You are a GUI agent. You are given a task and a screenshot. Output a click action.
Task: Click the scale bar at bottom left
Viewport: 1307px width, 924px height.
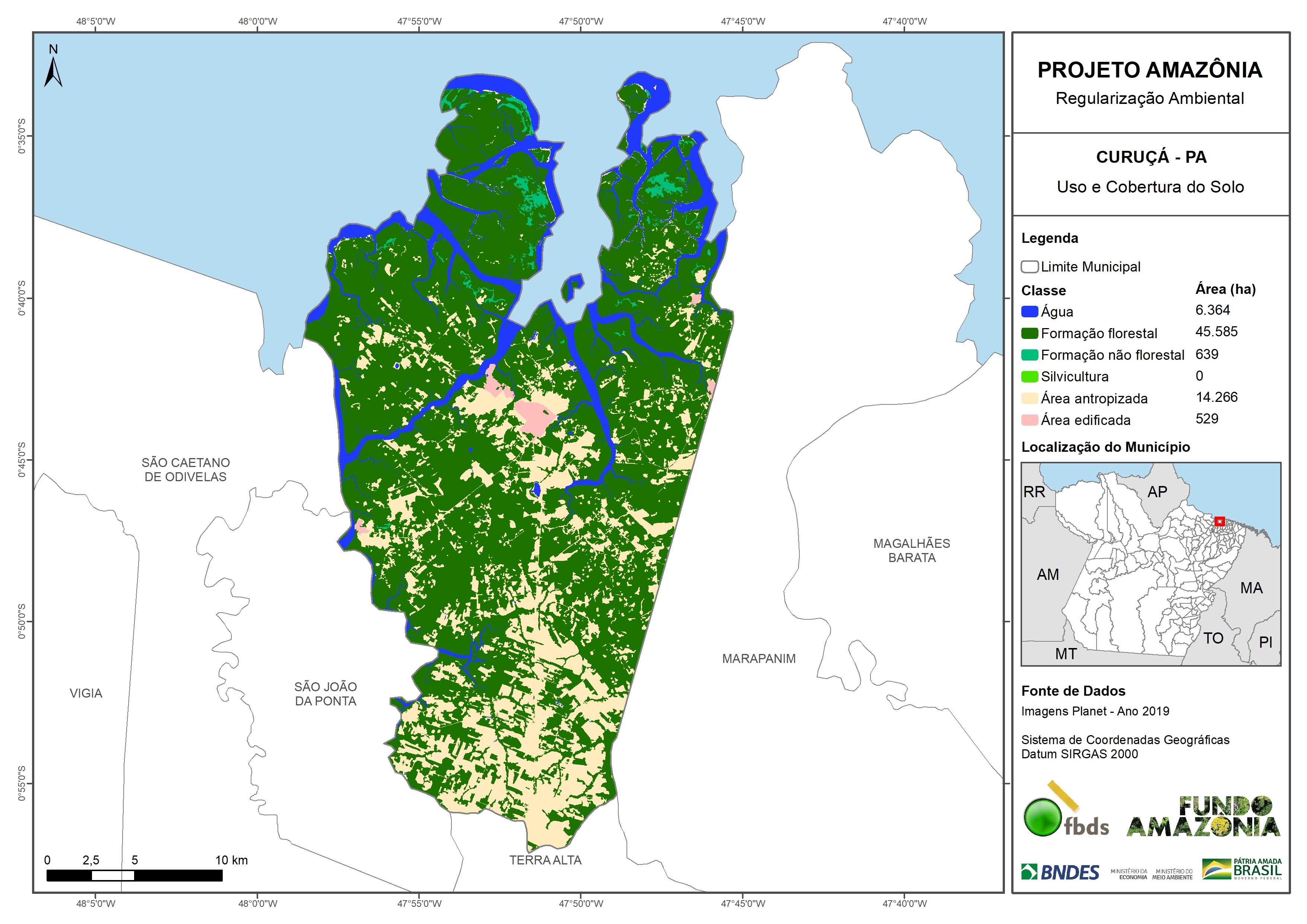tap(134, 876)
